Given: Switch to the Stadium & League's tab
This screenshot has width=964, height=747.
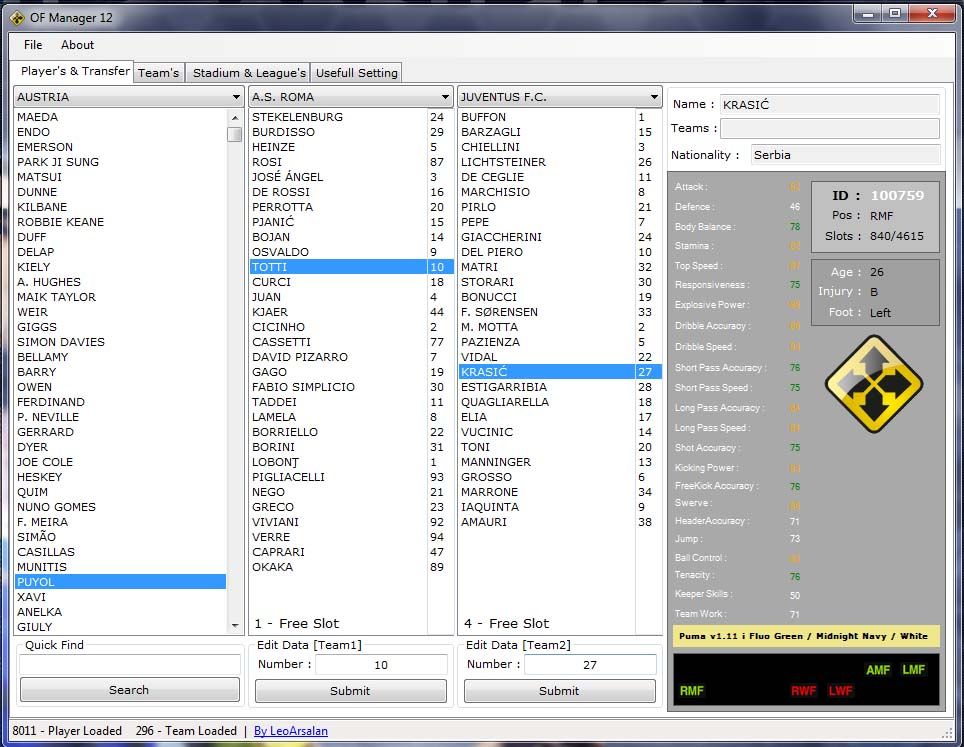Looking at the screenshot, I should coord(249,73).
